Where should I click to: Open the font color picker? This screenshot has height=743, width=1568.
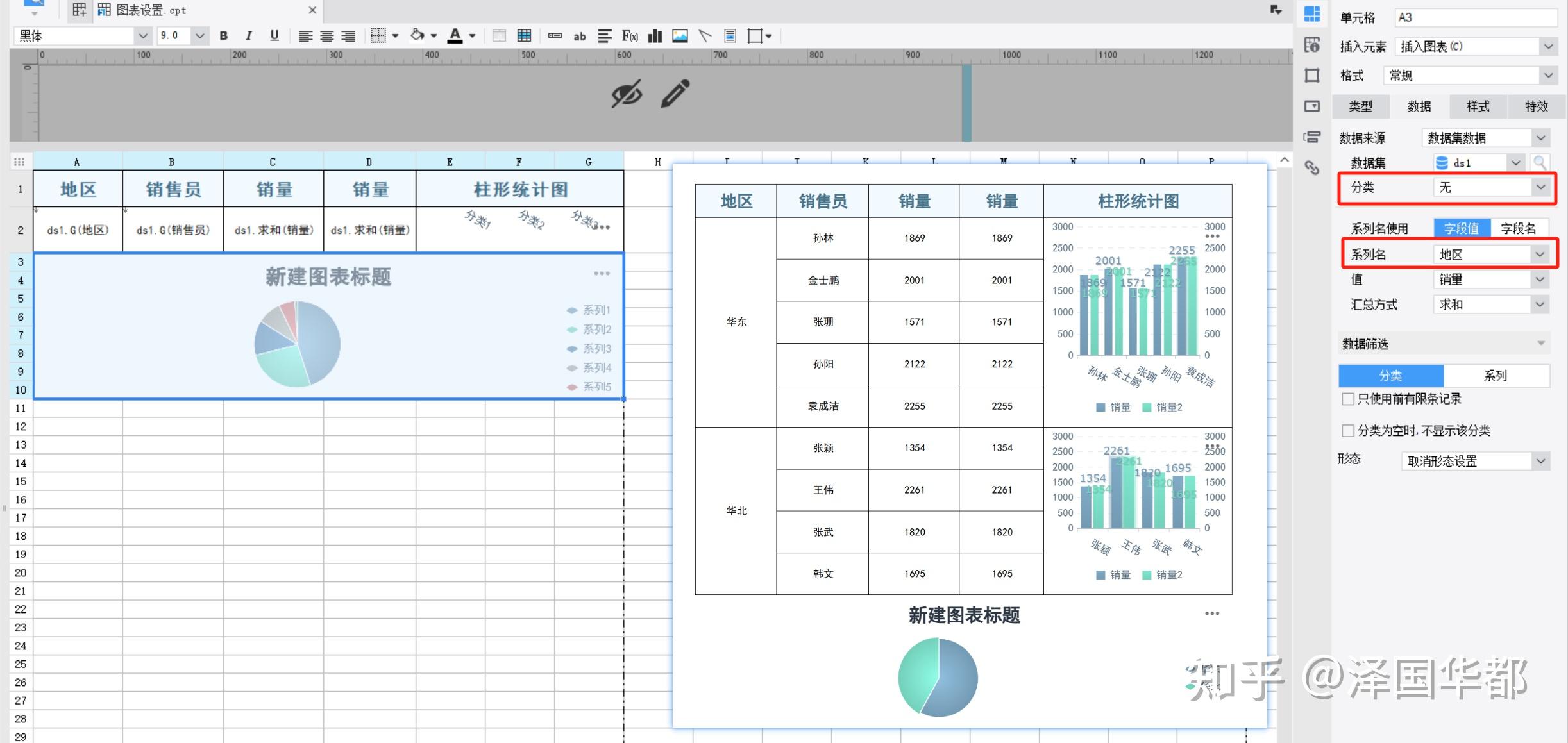pos(456,36)
